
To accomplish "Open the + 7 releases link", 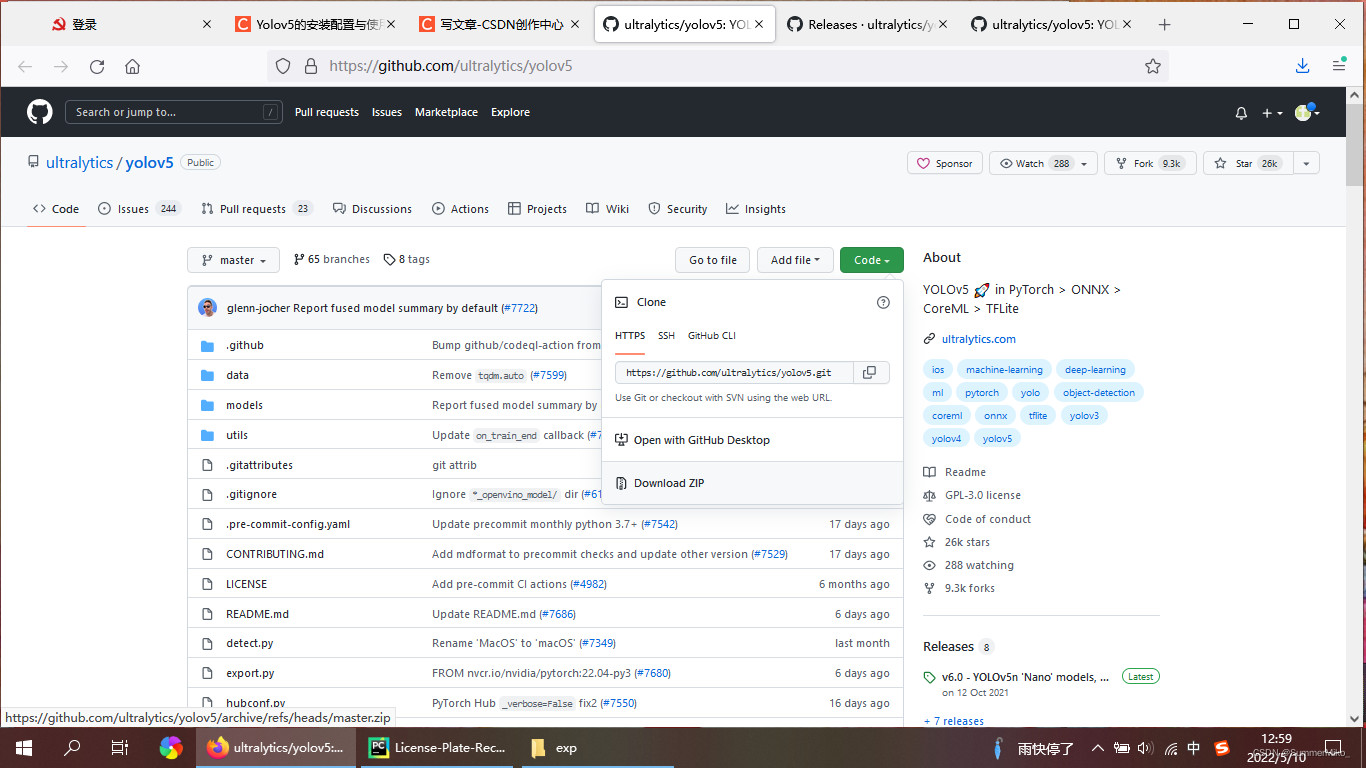I will (x=954, y=721).
